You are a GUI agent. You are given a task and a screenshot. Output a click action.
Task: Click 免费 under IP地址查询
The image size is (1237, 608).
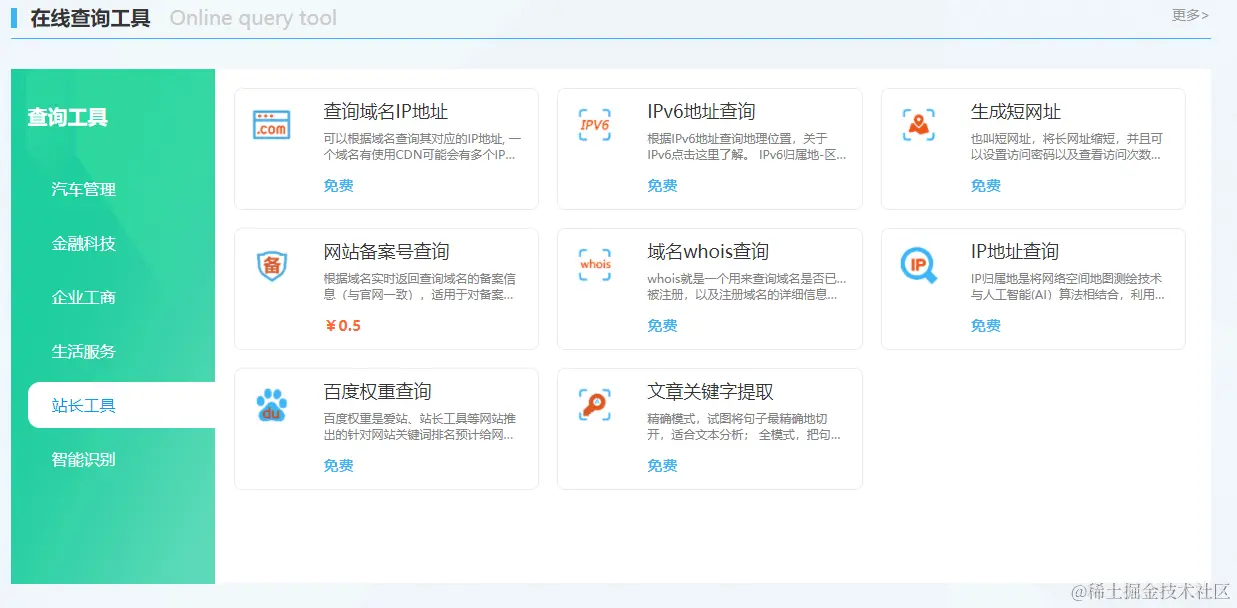click(x=985, y=325)
